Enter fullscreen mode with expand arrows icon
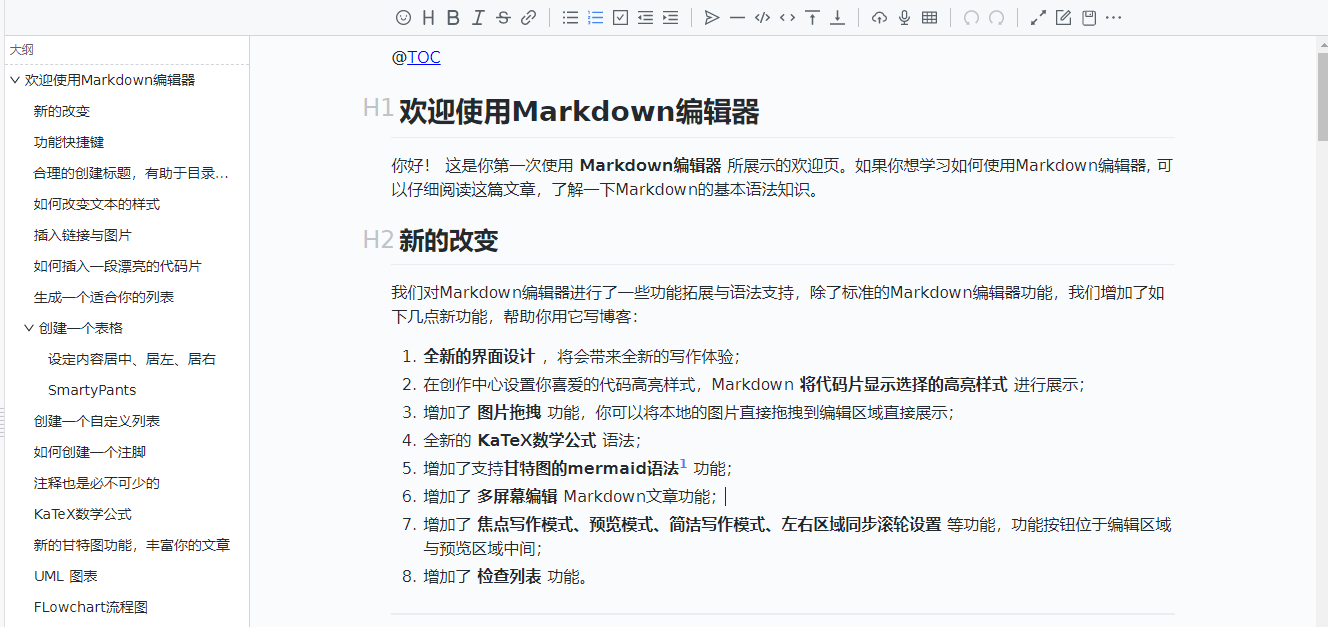 1038,17
